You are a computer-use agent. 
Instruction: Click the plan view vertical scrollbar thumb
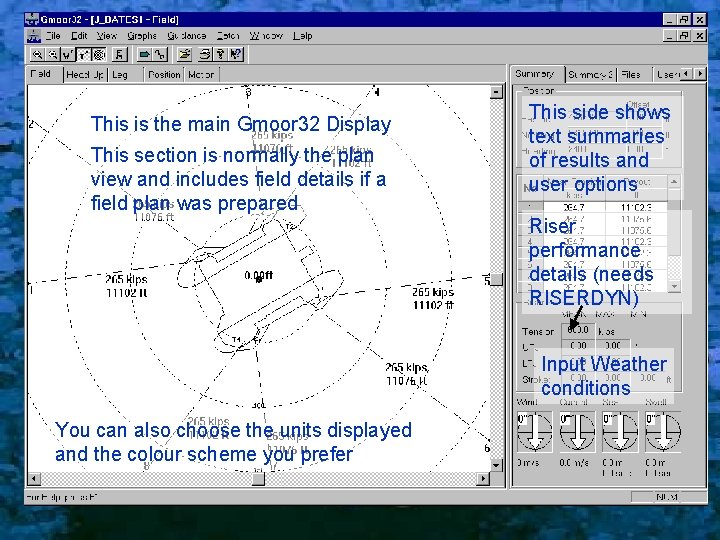(496, 279)
